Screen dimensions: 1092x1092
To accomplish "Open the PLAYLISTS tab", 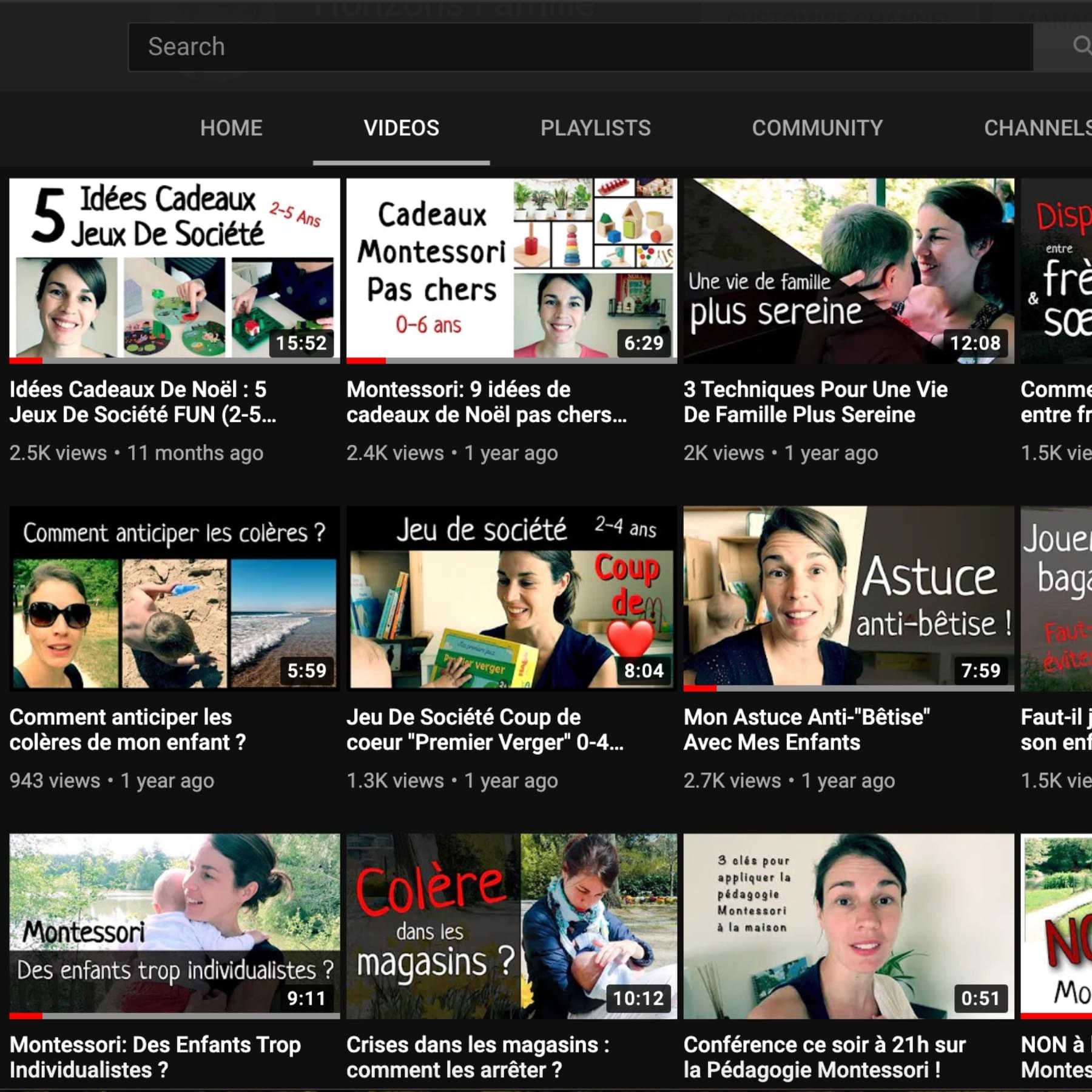I will 595,128.
